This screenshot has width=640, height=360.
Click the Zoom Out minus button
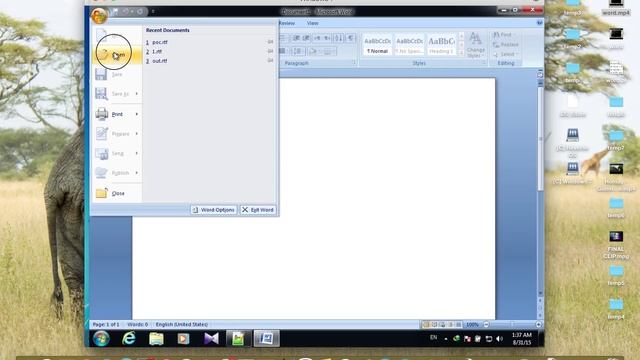point(486,324)
